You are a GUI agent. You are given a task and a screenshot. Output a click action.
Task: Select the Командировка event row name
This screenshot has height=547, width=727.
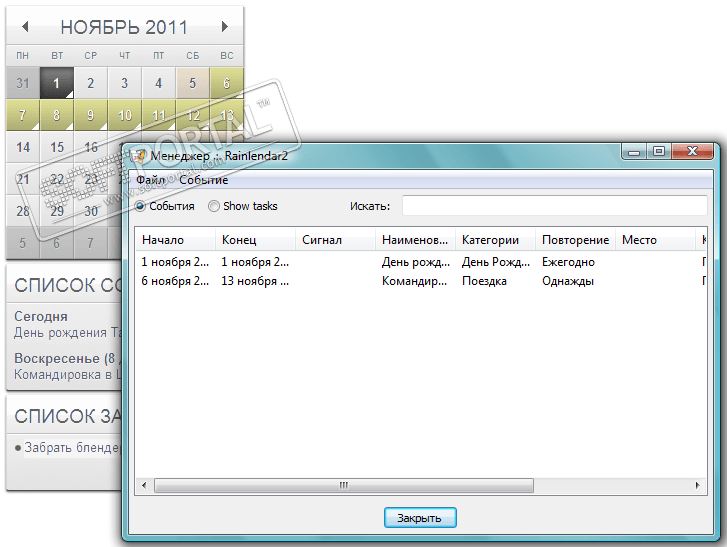[414, 281]
